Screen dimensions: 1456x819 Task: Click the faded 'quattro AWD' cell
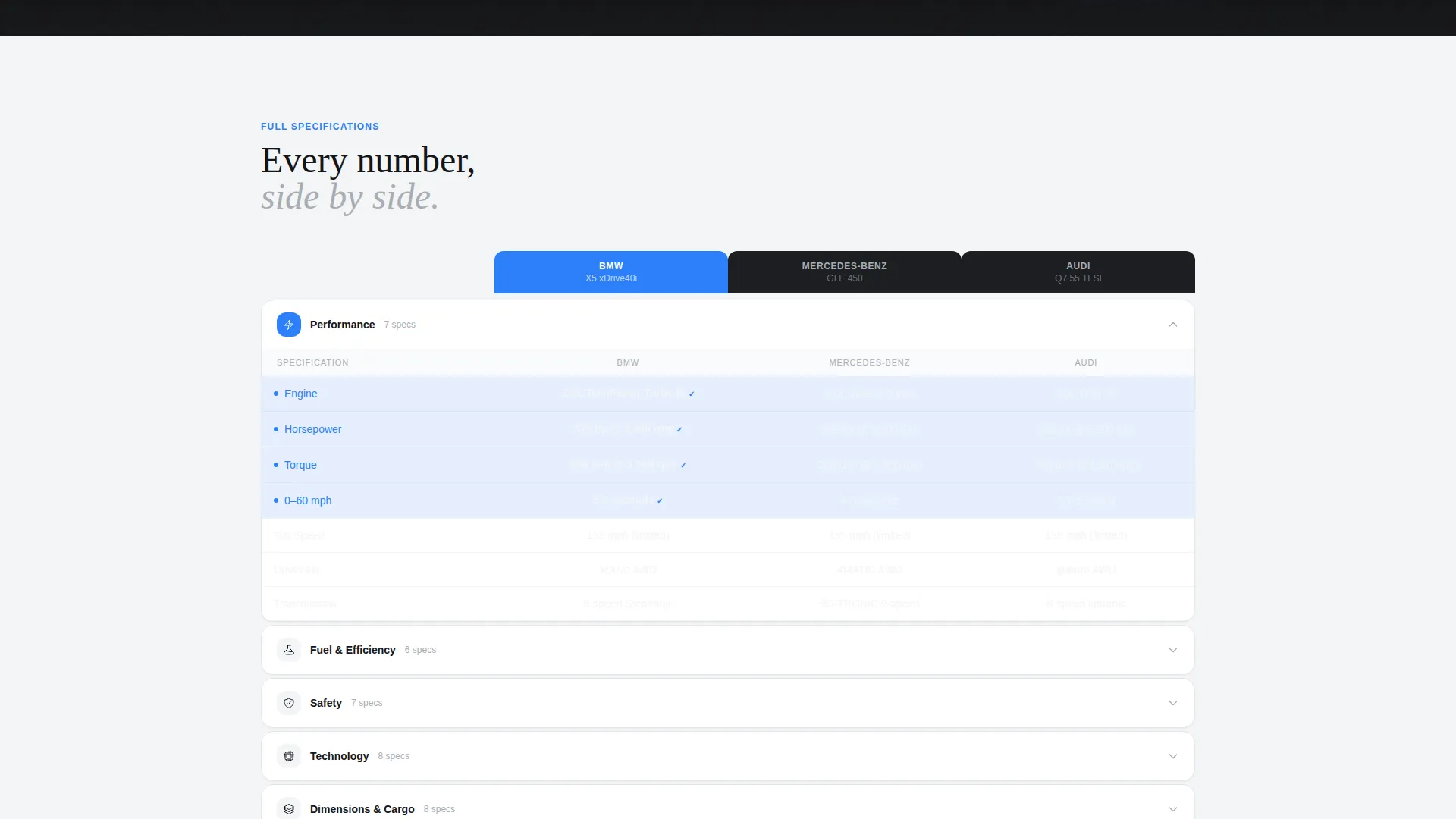1086,570
